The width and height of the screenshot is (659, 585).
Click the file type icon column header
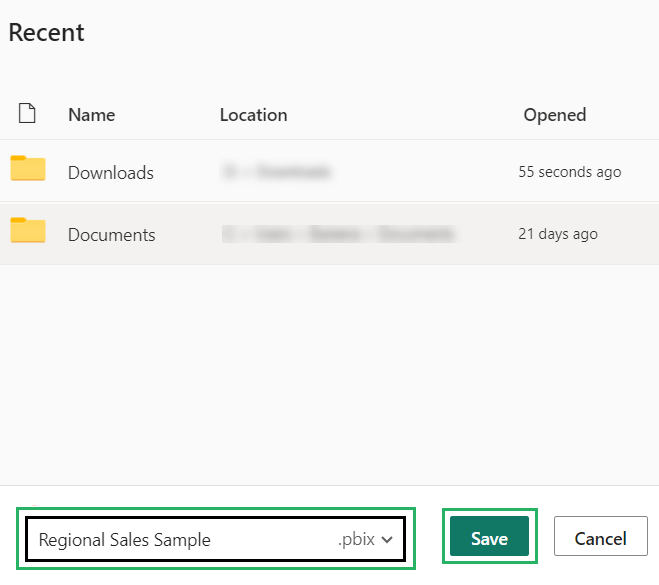(x=27, y=114)
